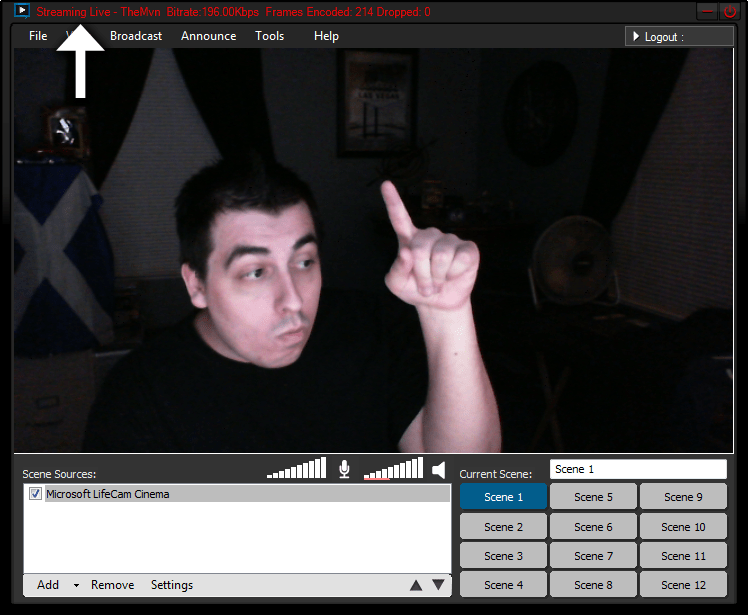Click the Streaming Live status text
Image resolution: width=748 pixels, height=615 pixels.
point(73,12)
